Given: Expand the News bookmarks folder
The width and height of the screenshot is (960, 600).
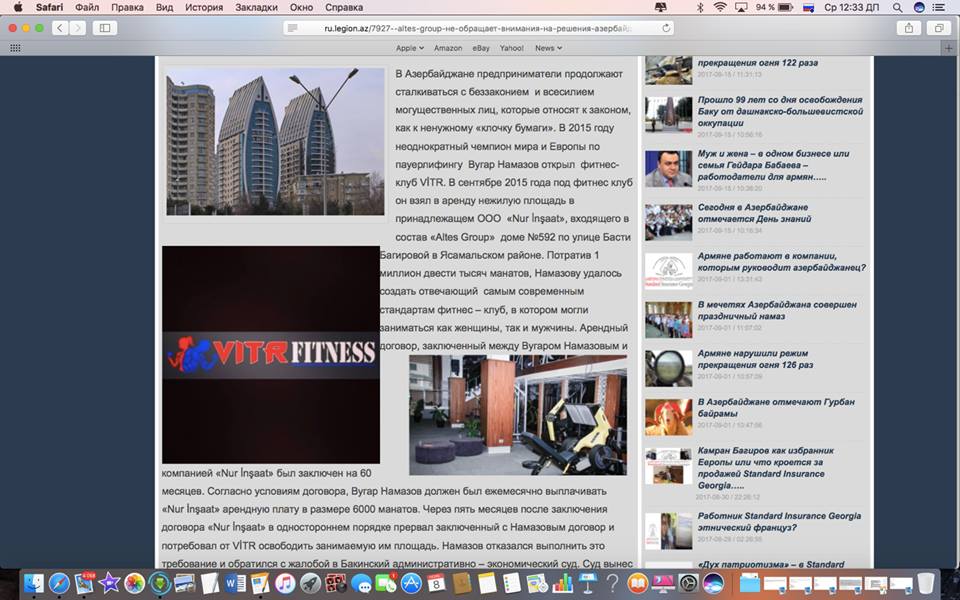Looking at the screenshot, I should [548, 48].
